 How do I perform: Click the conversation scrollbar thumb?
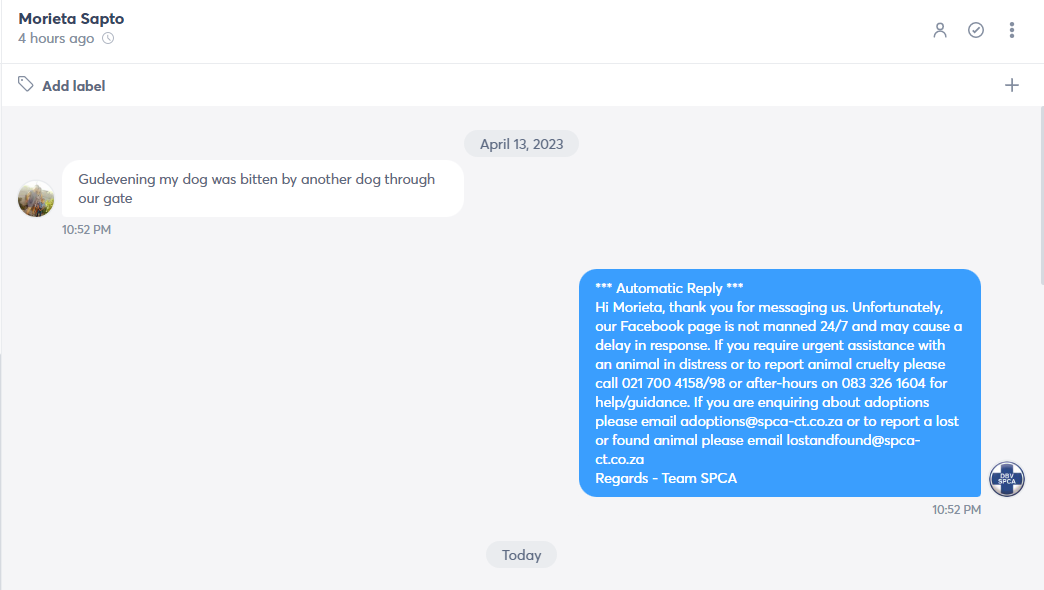pos(1041,196)
